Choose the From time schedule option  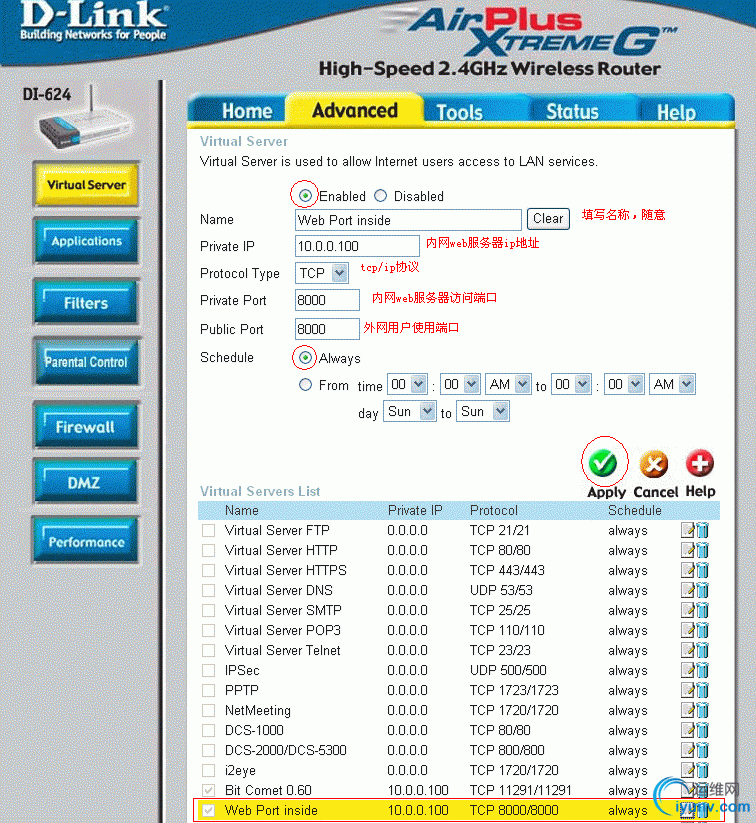coord(305,385)
